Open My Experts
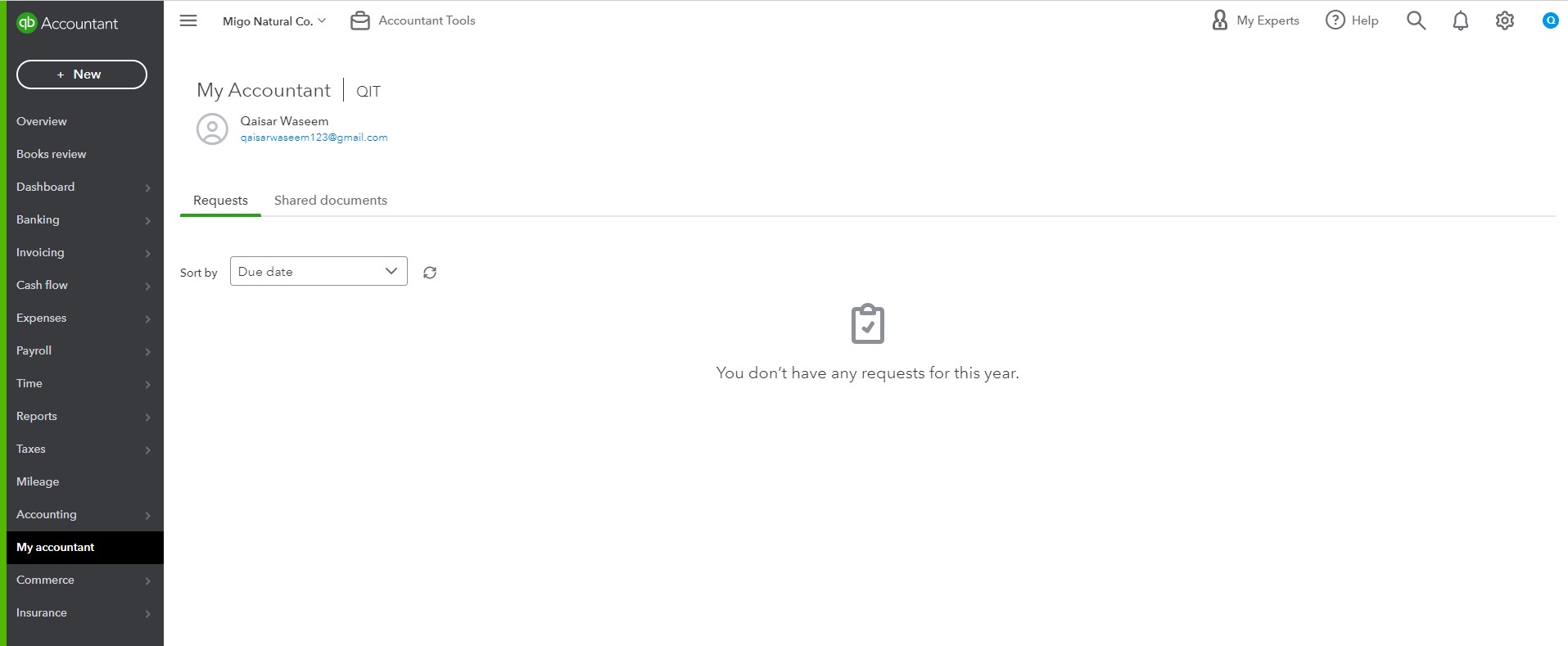 [1255, 20]
